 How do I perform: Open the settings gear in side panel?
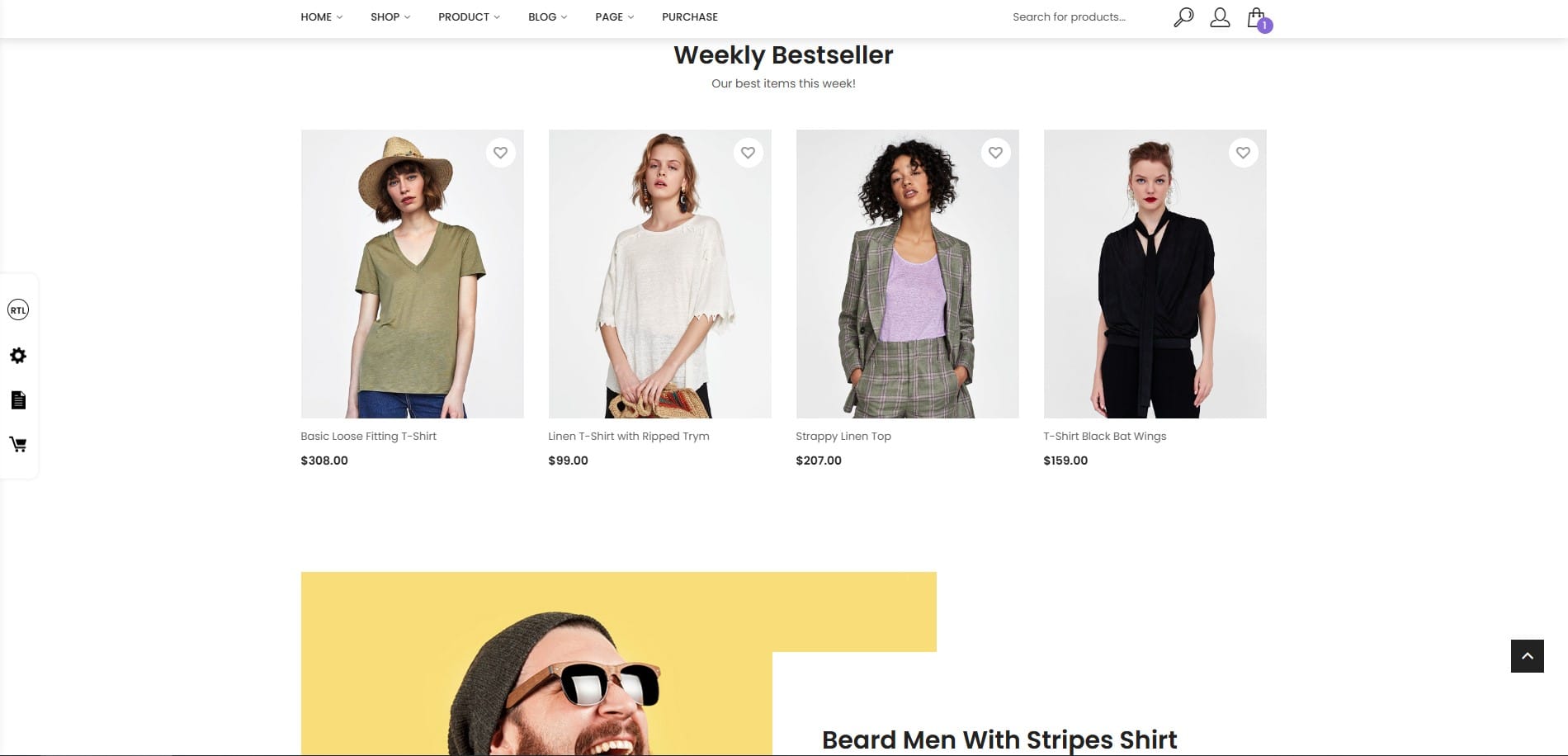click(x=18, y=356)
